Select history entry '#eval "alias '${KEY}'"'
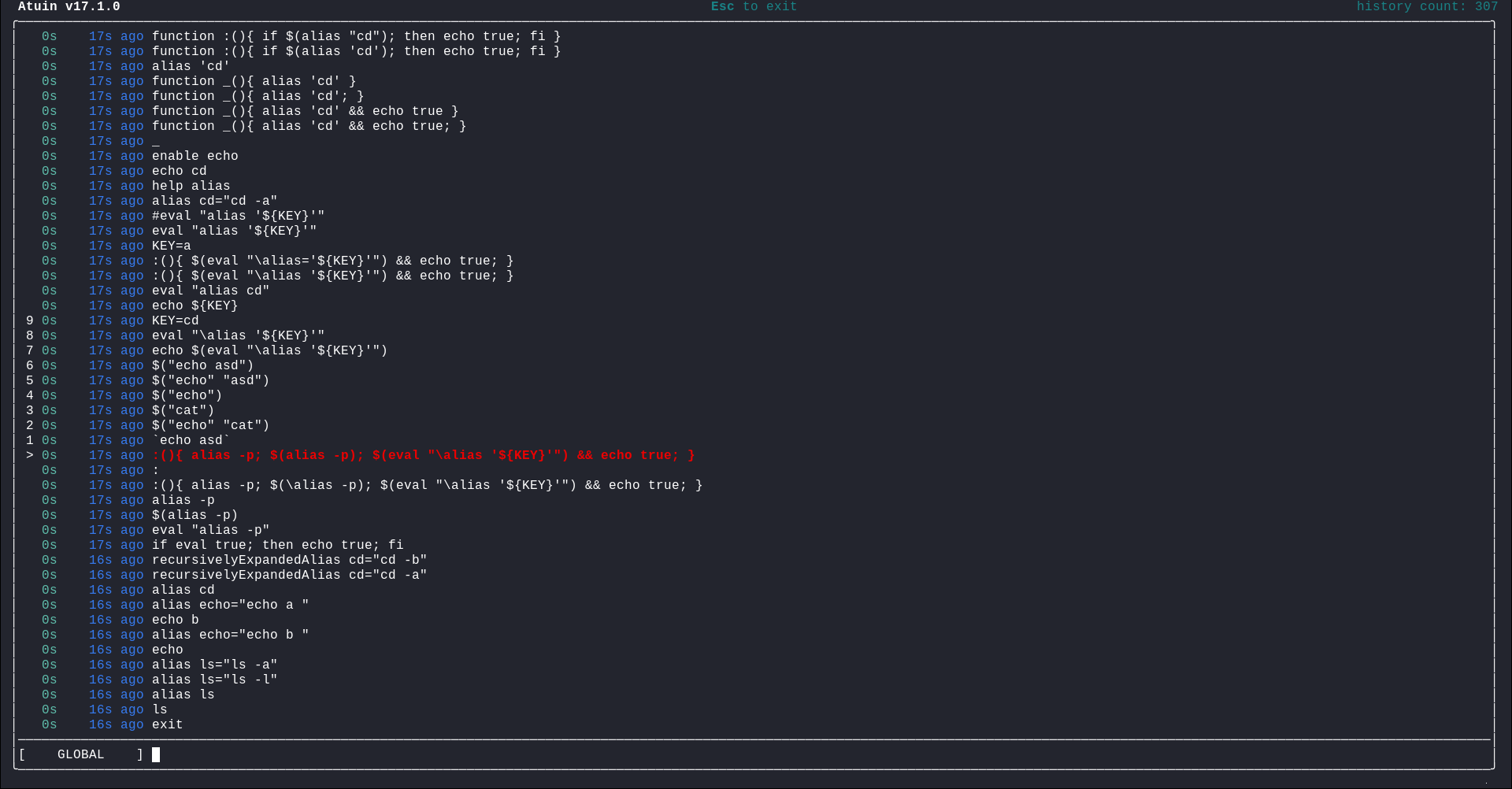Image resolution: width=1512 pixels, height=789 pixels. point(239,216)
